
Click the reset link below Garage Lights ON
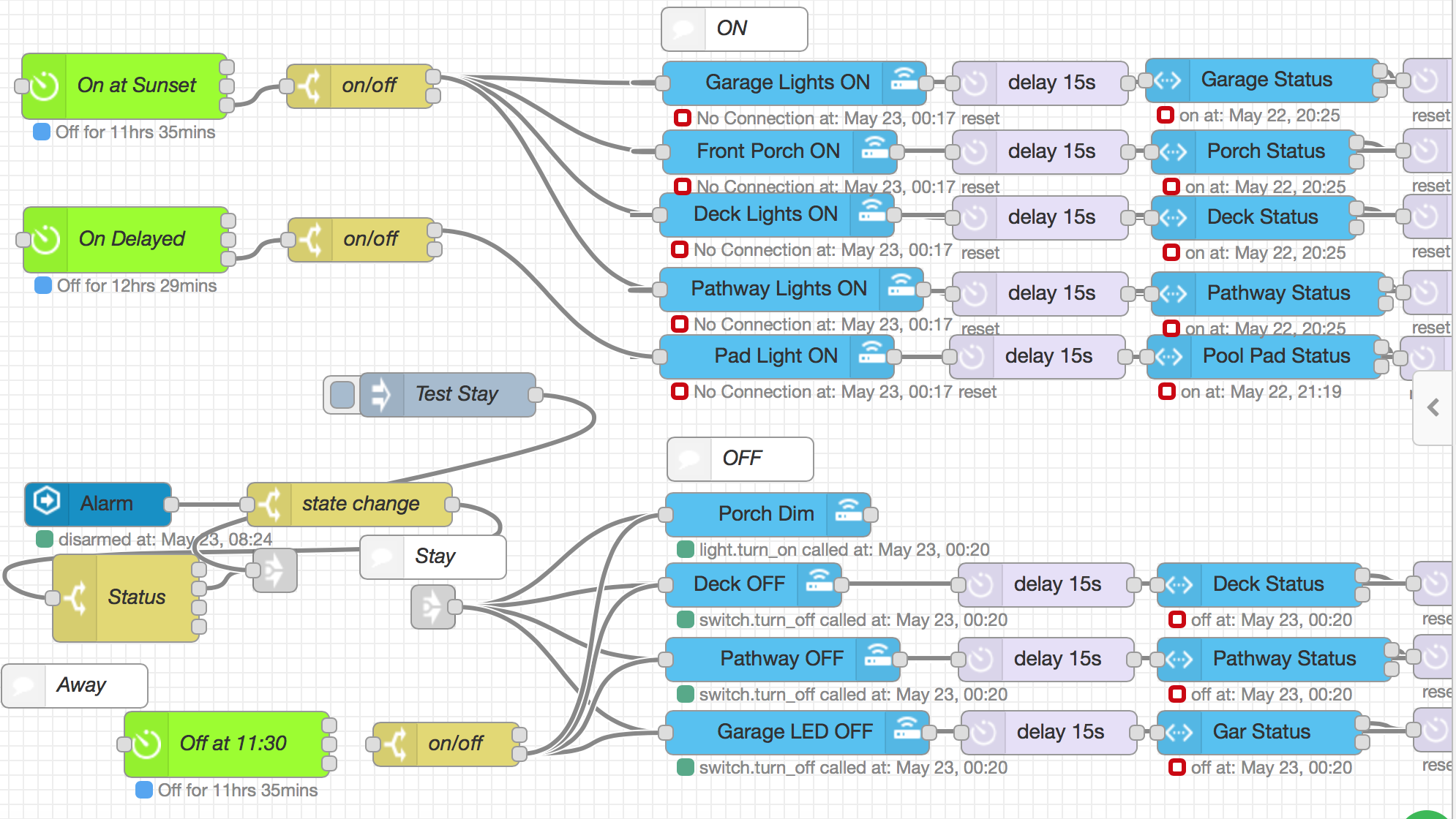point(980,118)
